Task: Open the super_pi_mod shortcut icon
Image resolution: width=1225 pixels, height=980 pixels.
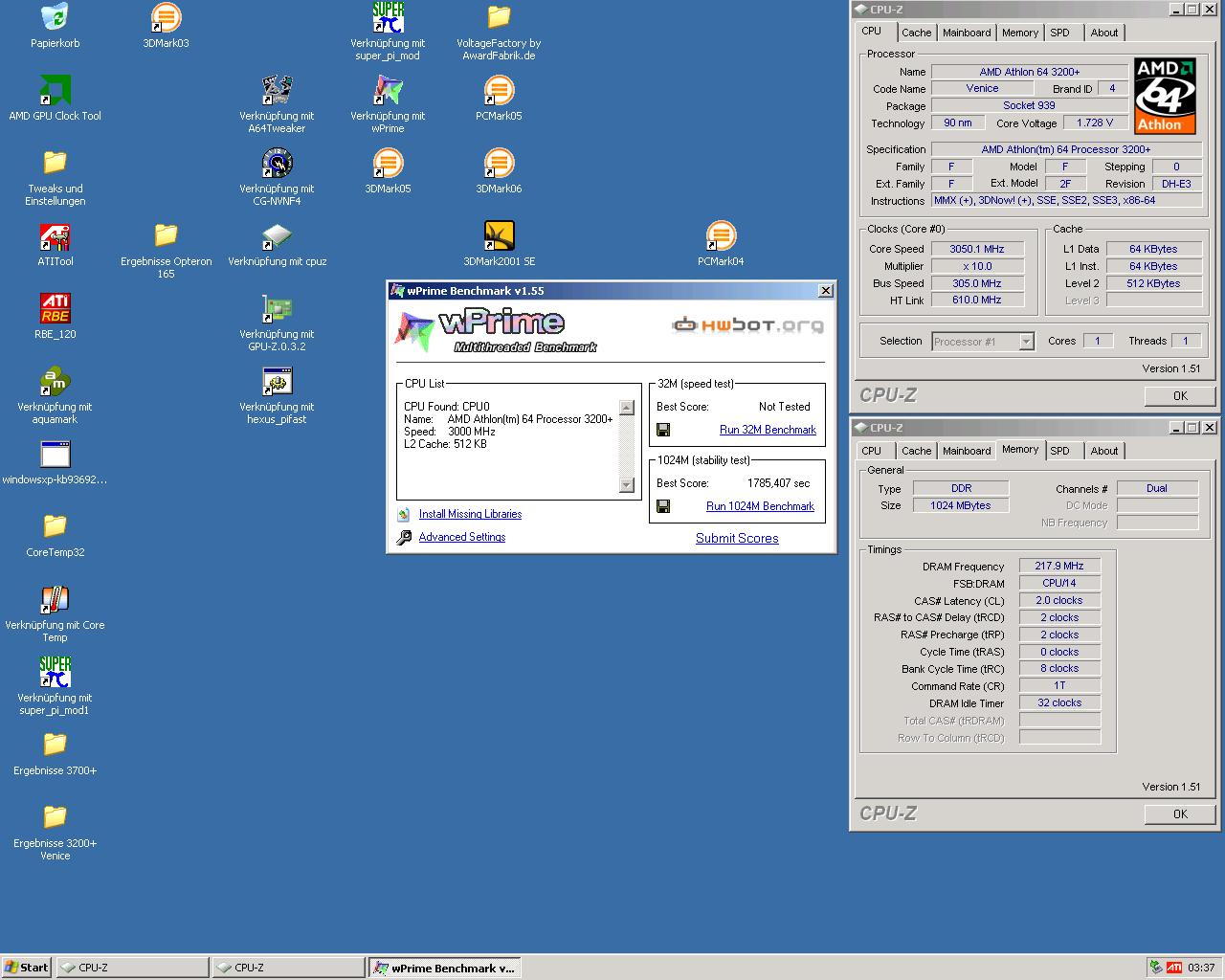Action: pyautogui.click(x=388, y=17)
